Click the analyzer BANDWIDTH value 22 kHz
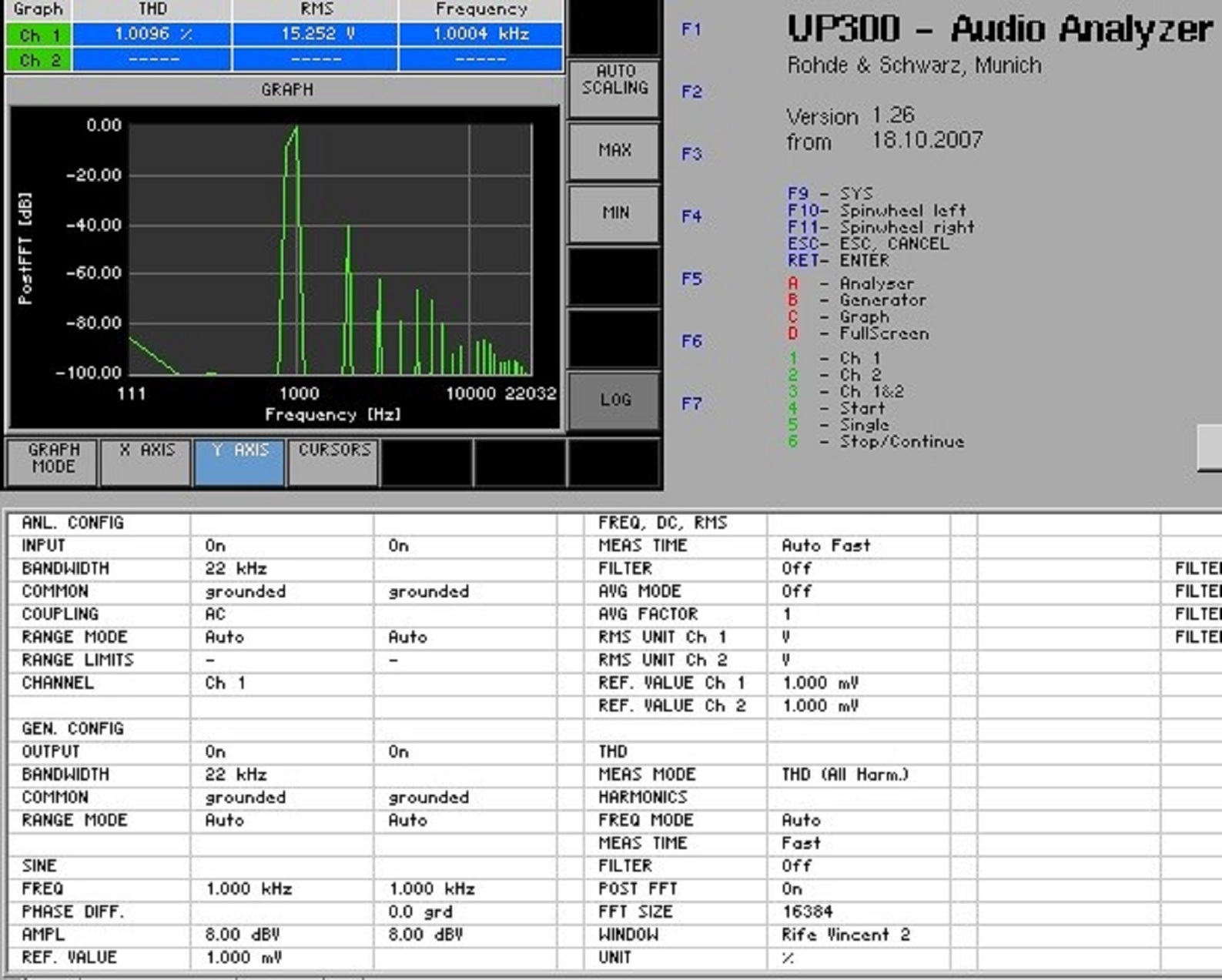 click(x=236, y=569)
